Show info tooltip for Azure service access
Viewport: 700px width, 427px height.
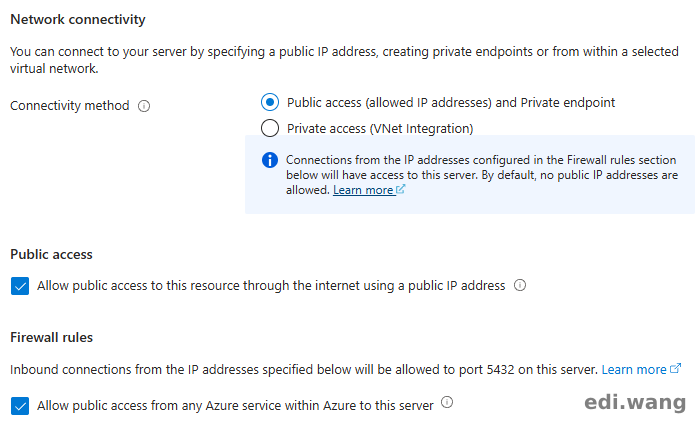447,403
